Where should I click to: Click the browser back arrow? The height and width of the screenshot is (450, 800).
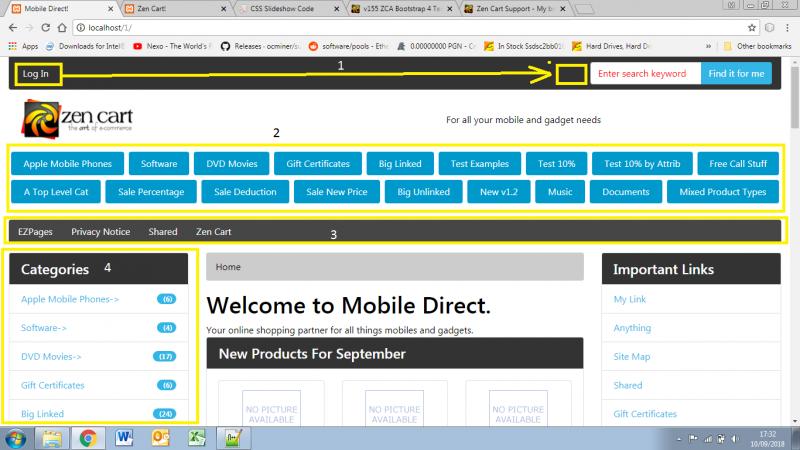(13, 28)
